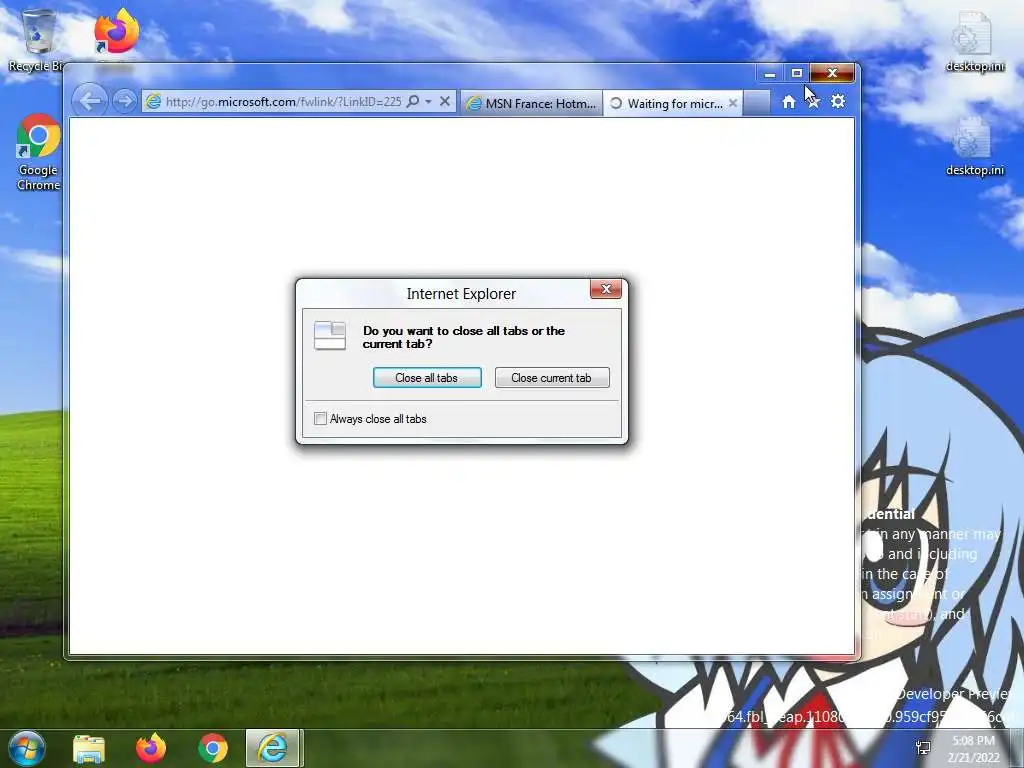Click the Close current tab button
The width and height of the screenshot is (1024, 768).
coord(552,377)
